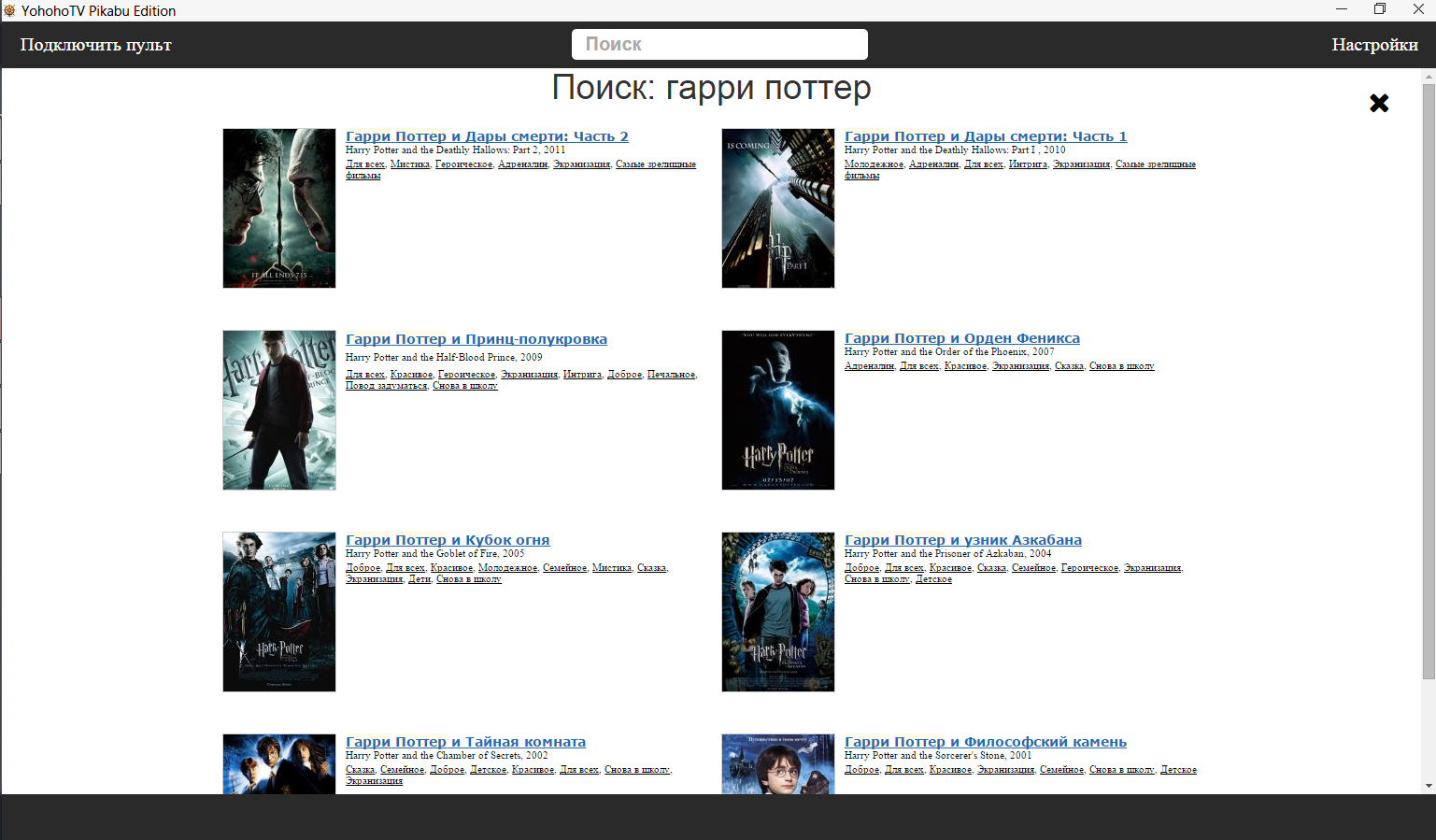Open Экранизация tag under Дары смерти: Часть 2
Viewport: 1436px width, 840px height.
click(581, 164)
